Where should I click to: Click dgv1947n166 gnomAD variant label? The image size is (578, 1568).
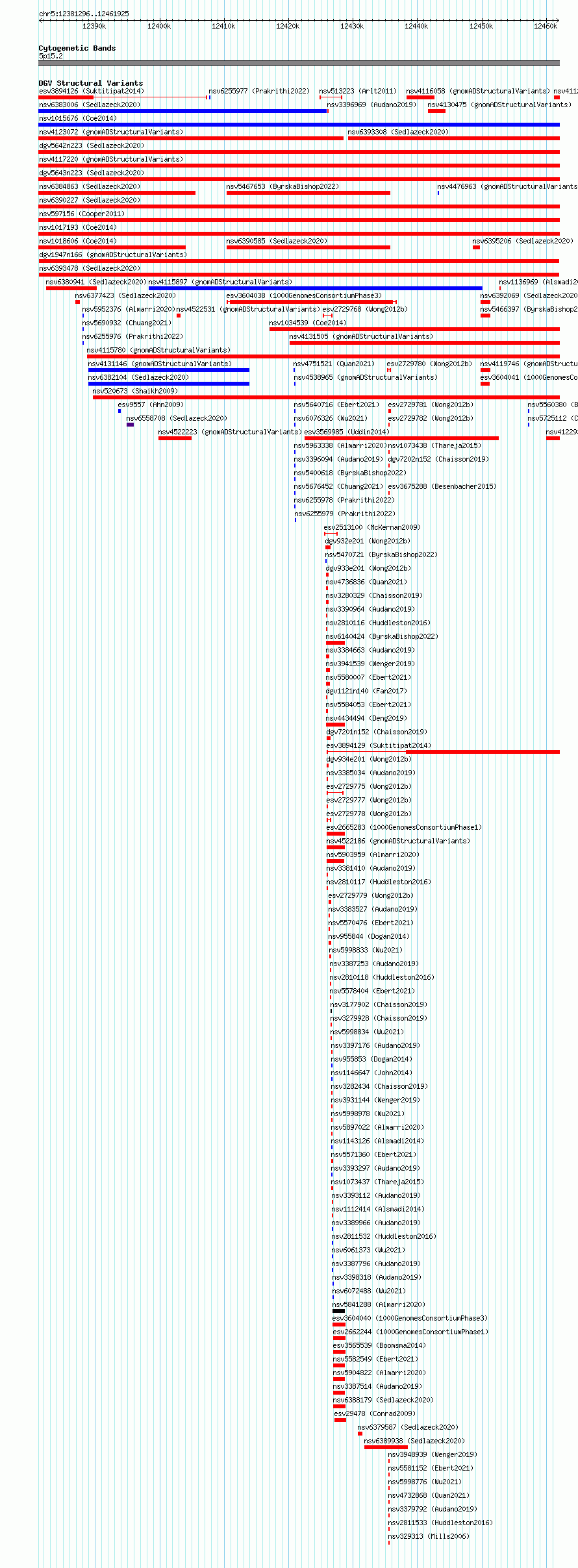click(x=113, y=255)
